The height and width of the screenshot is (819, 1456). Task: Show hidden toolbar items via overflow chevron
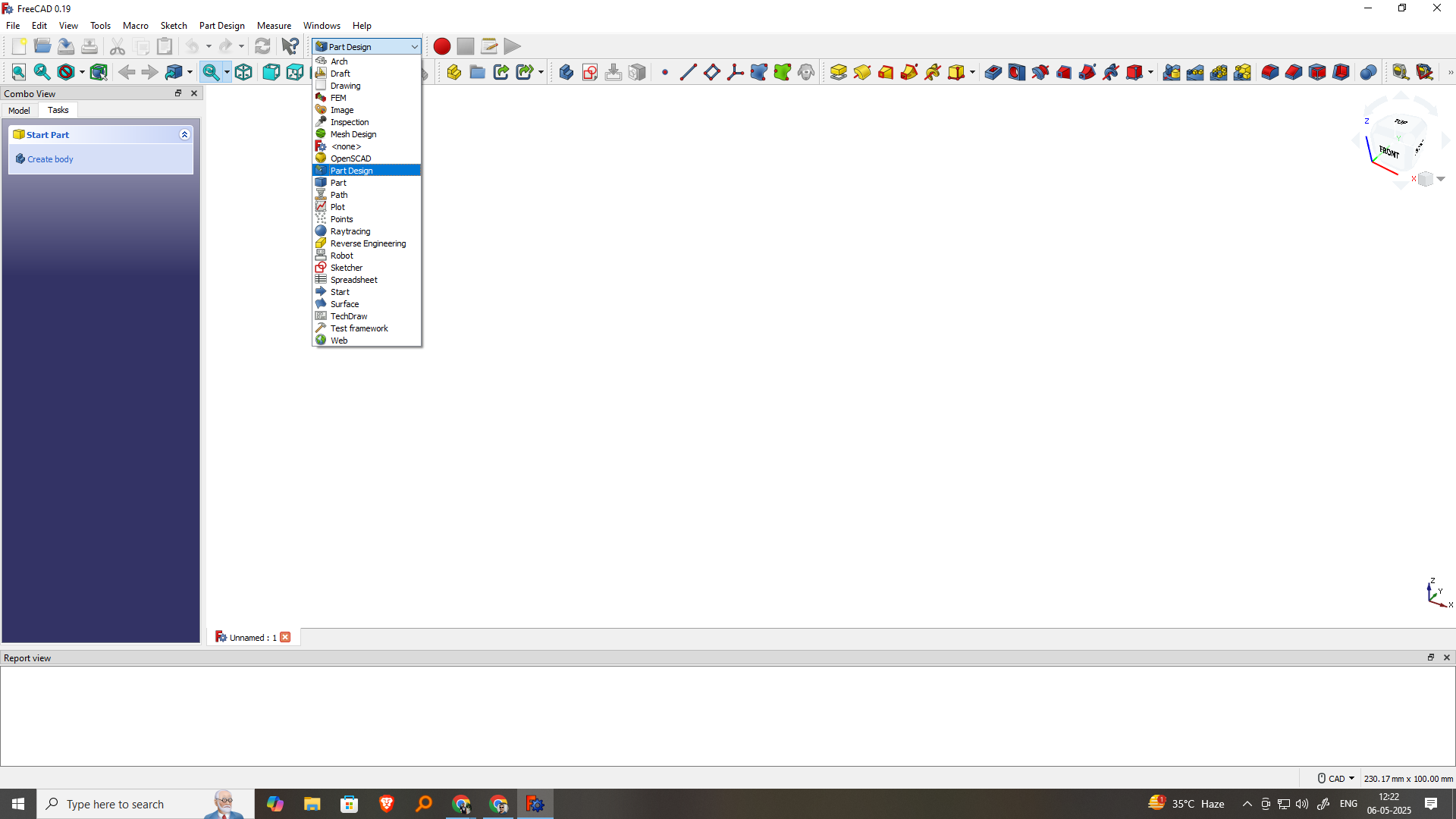tap(1450, 73)
